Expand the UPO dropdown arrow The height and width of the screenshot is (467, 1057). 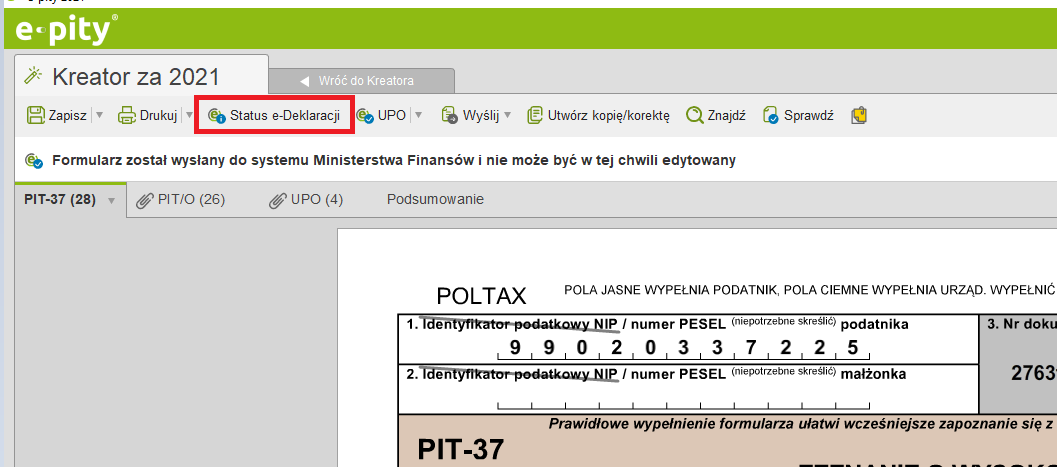tap(418, 115)
